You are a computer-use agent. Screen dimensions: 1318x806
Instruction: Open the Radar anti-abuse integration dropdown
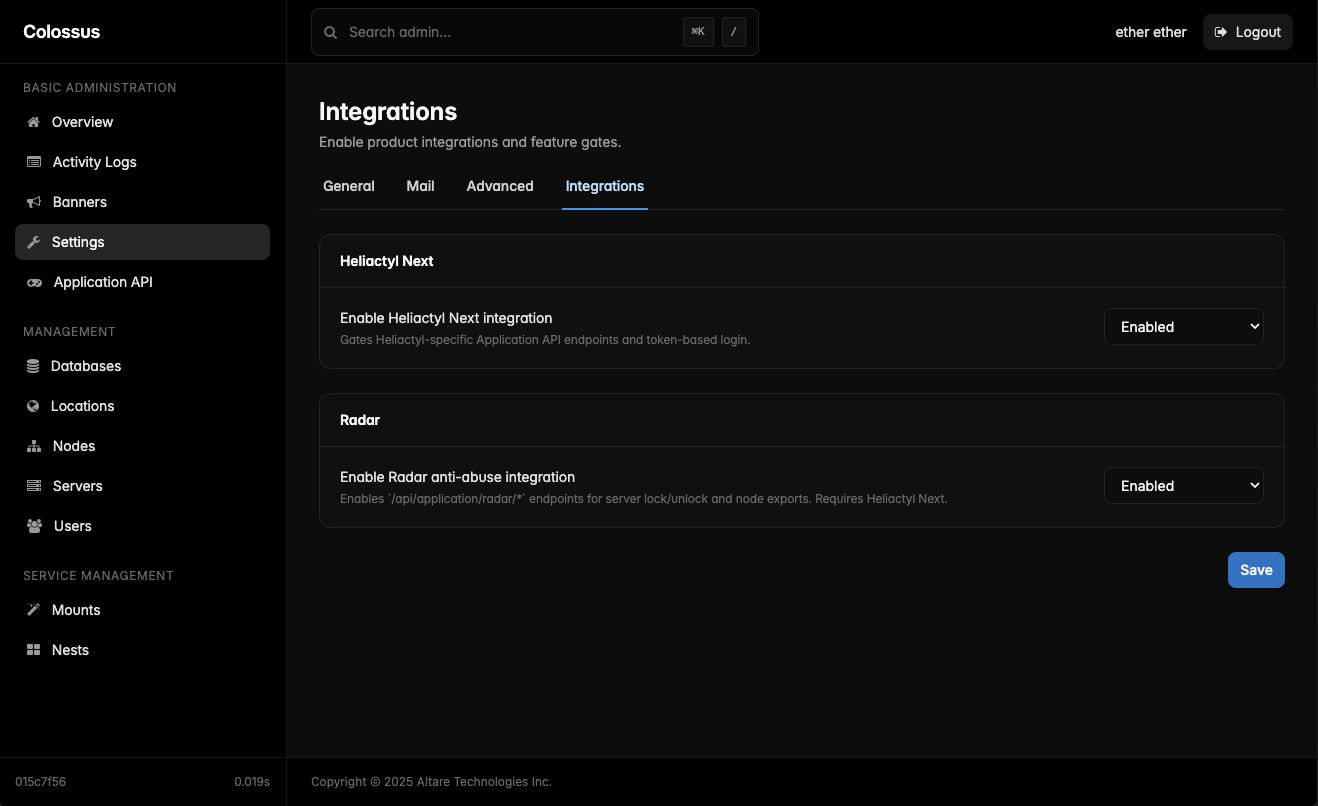[x=1184, y=485]
